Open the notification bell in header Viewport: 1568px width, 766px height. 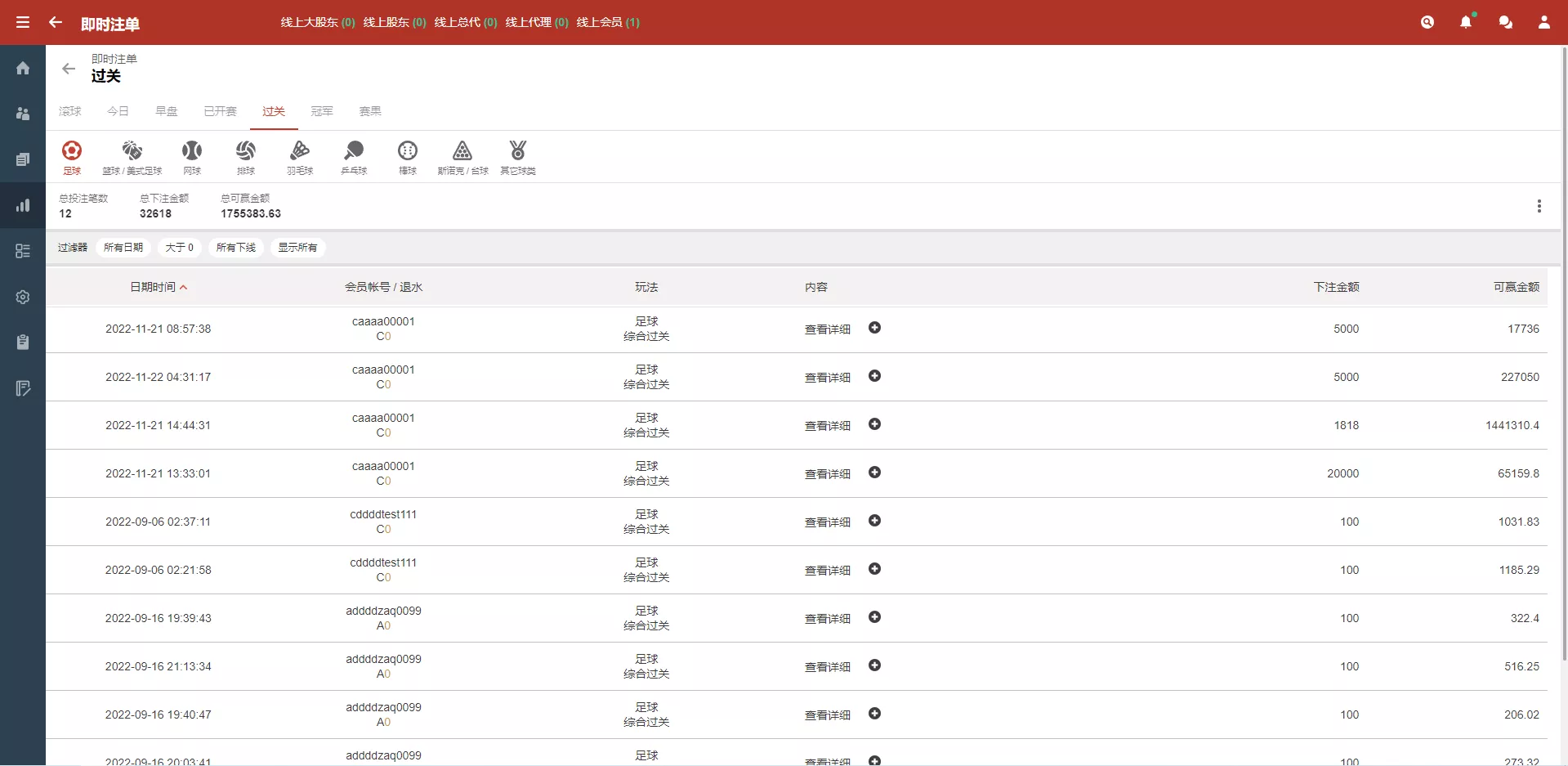pos(1466,22)
